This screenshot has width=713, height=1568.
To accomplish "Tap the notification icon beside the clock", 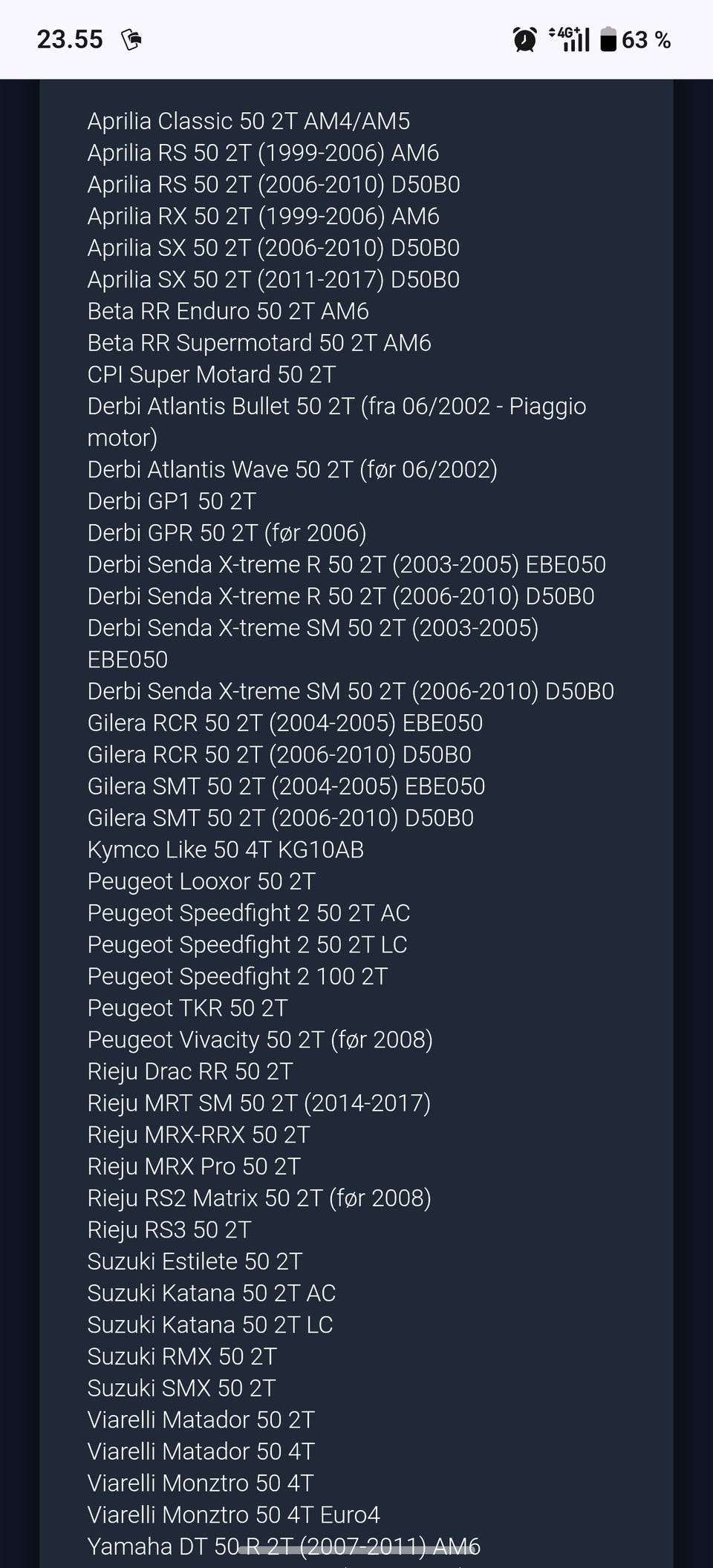I will pos(131,39).
